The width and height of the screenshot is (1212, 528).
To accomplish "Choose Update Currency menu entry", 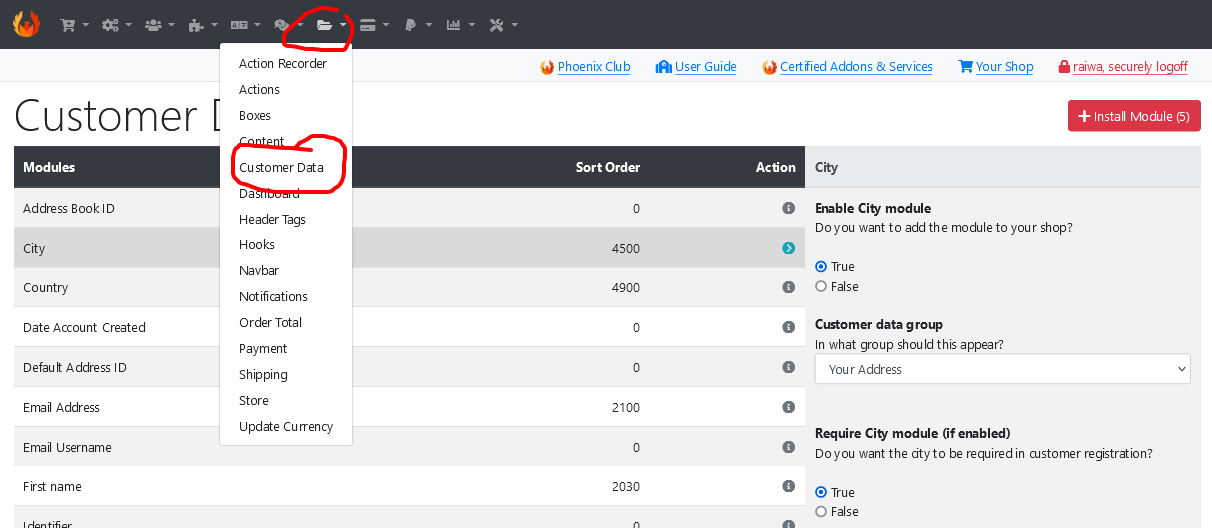I will click(286, 427).
